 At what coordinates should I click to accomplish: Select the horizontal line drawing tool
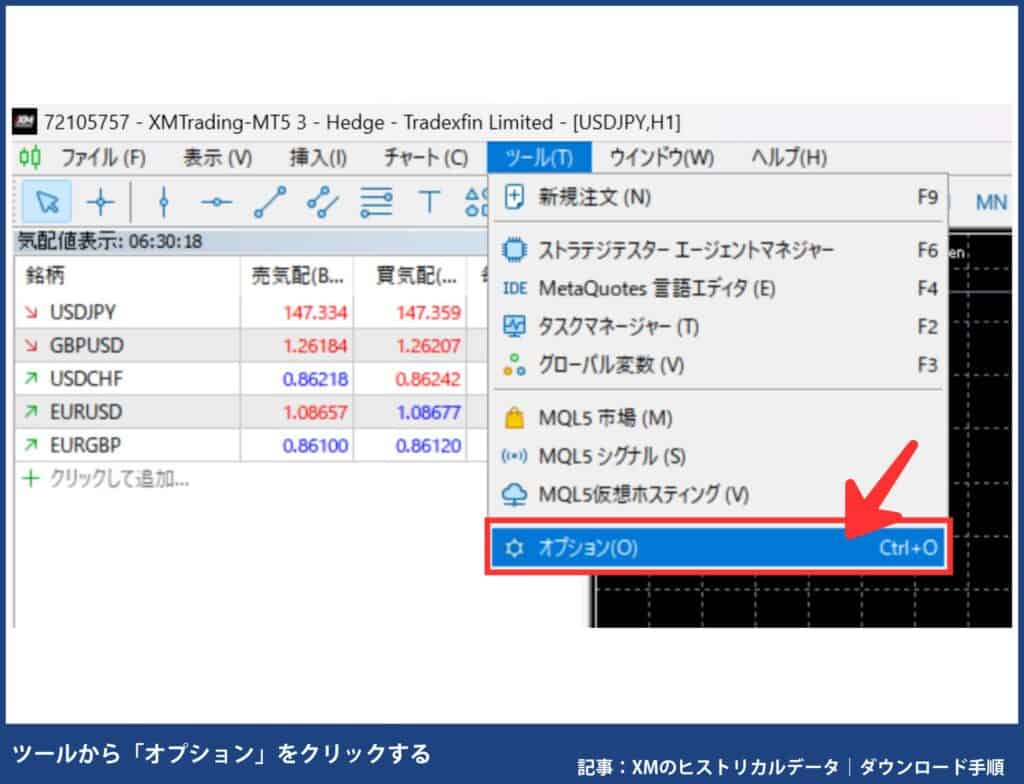click(218, 202)
